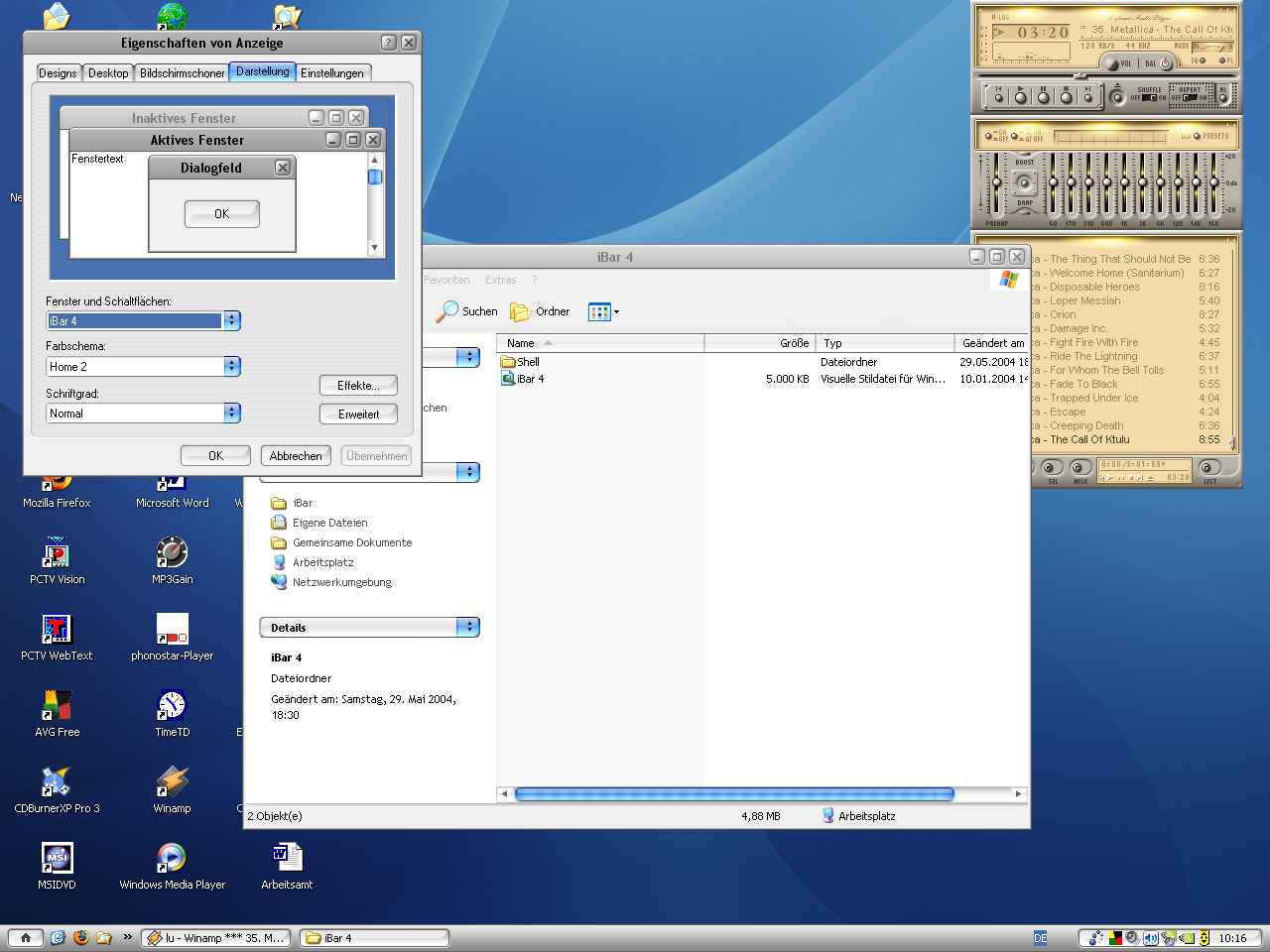Screen dimensions: 1270x952
Task: Sort files by Typ column header
Action: pos(884,343)
